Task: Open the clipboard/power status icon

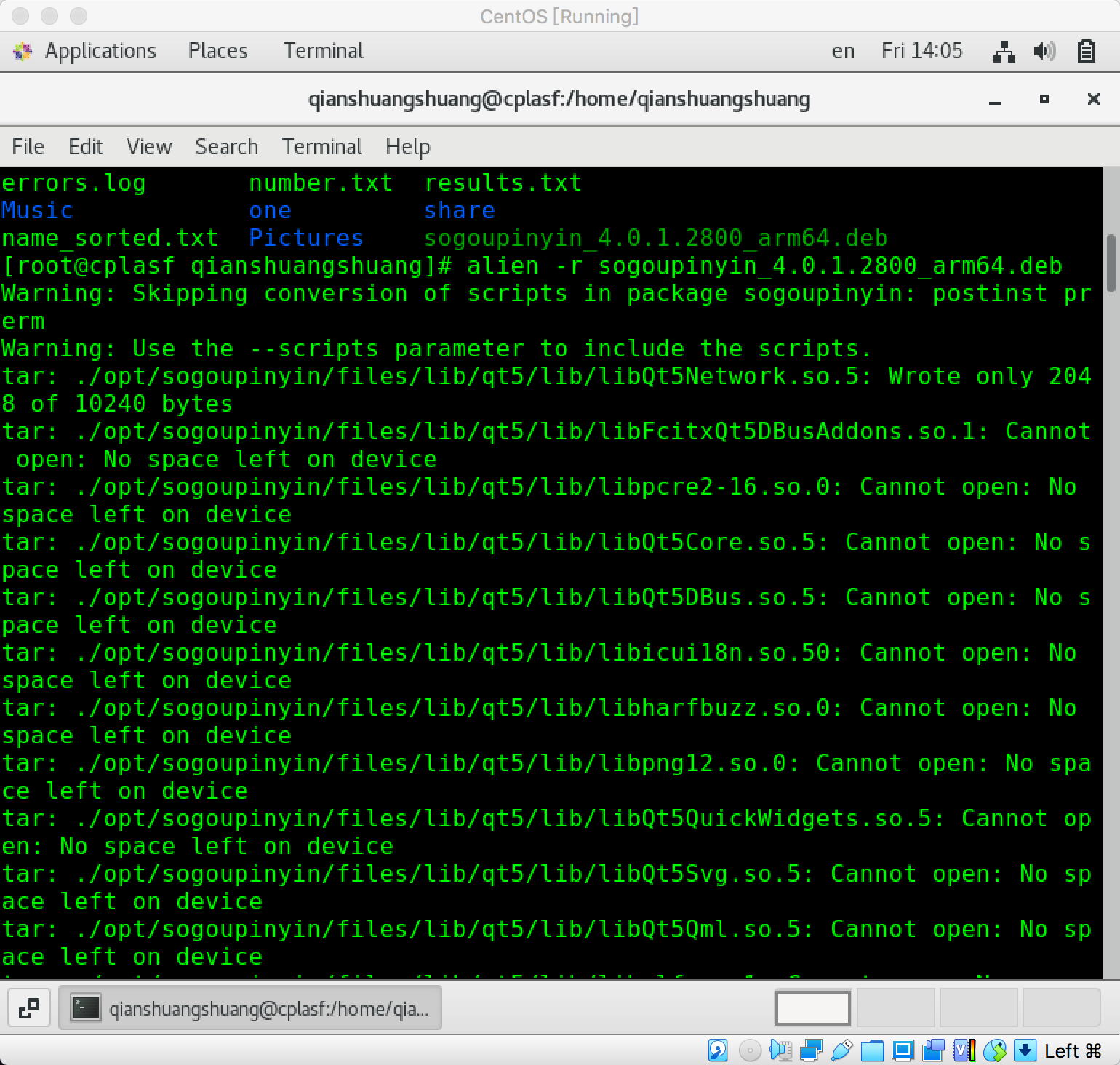Action: (1086, 51)
